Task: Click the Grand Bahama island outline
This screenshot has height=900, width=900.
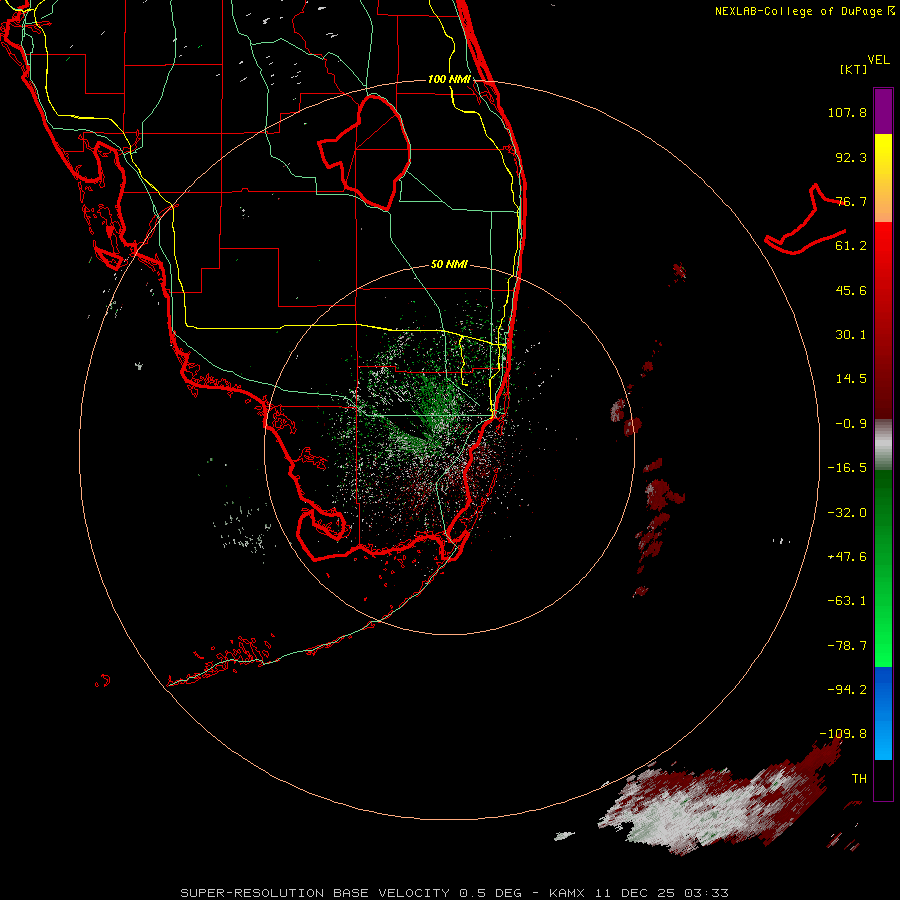Action: point(805,221)
